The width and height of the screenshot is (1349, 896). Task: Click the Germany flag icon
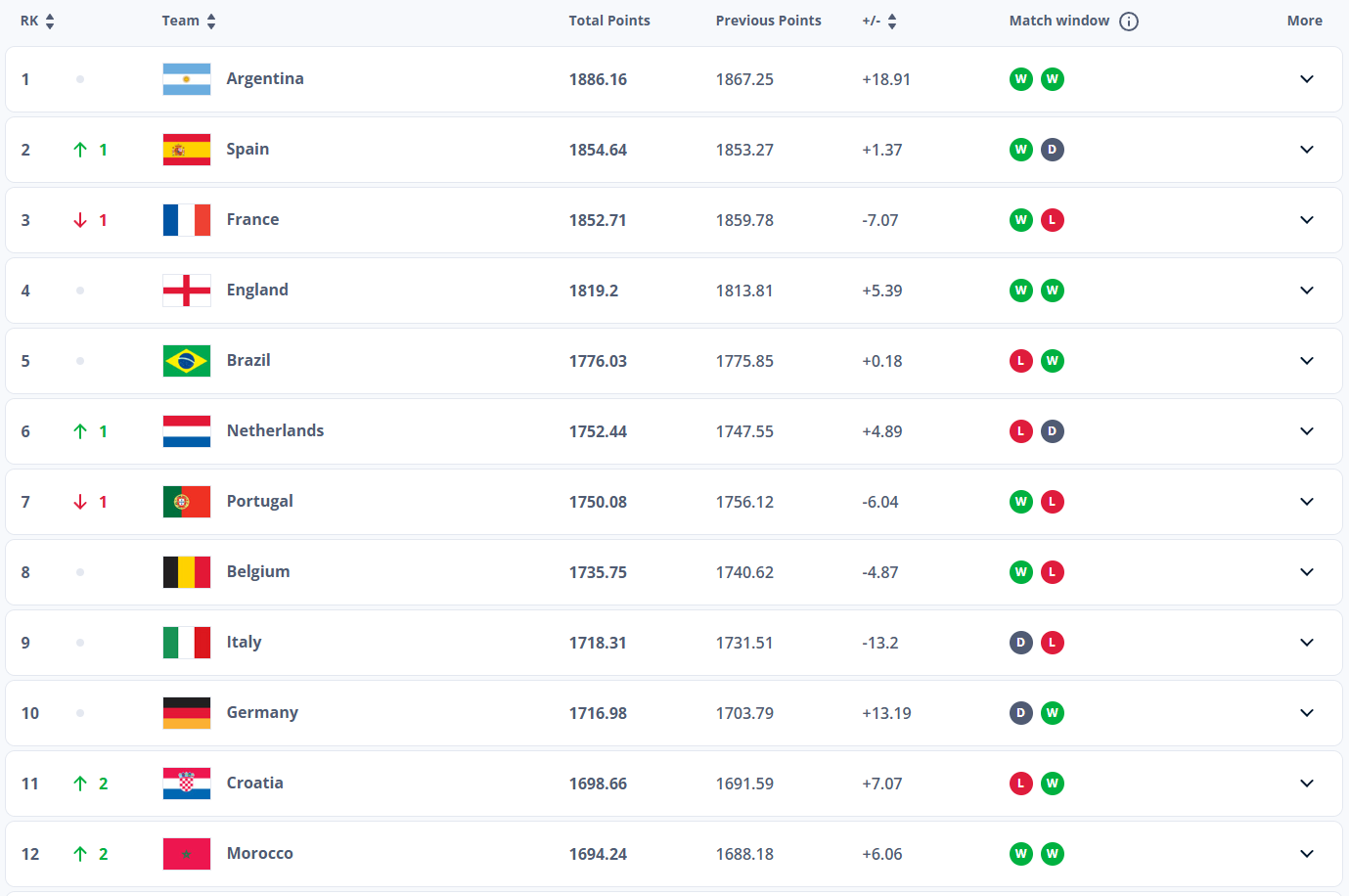(x=186, y=712)
